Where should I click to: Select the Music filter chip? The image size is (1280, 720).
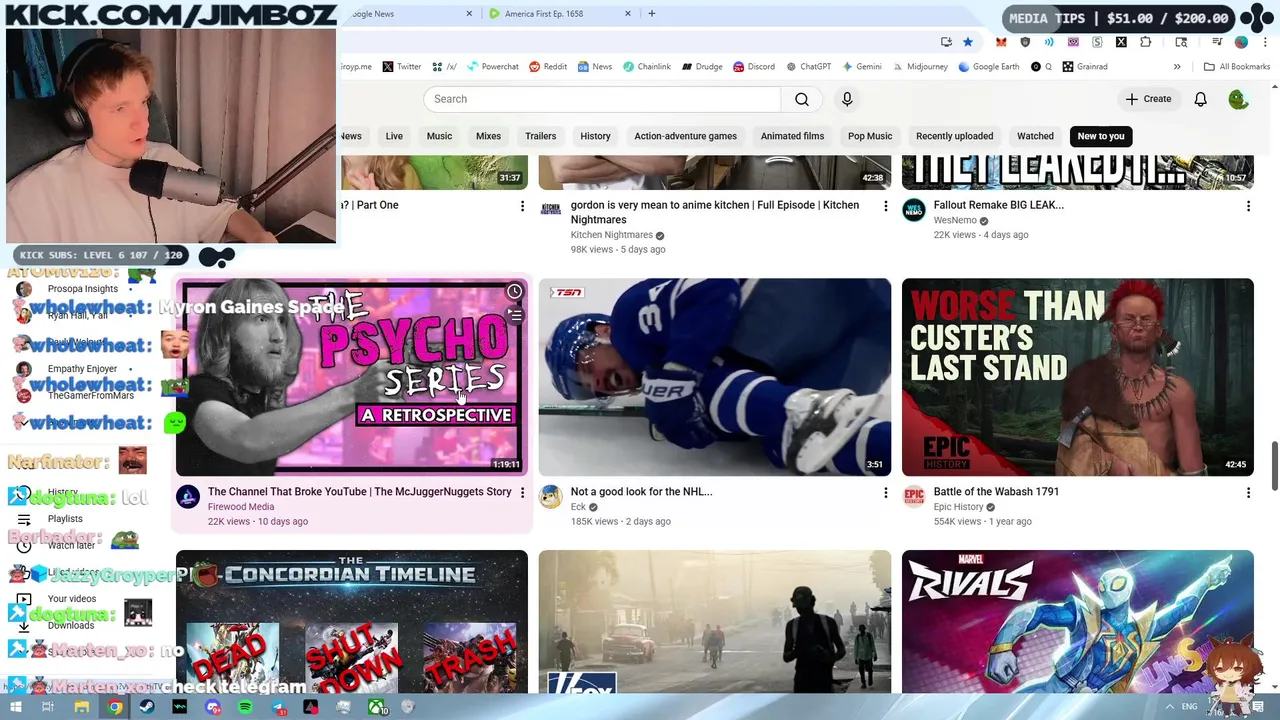tap(439, 136)
